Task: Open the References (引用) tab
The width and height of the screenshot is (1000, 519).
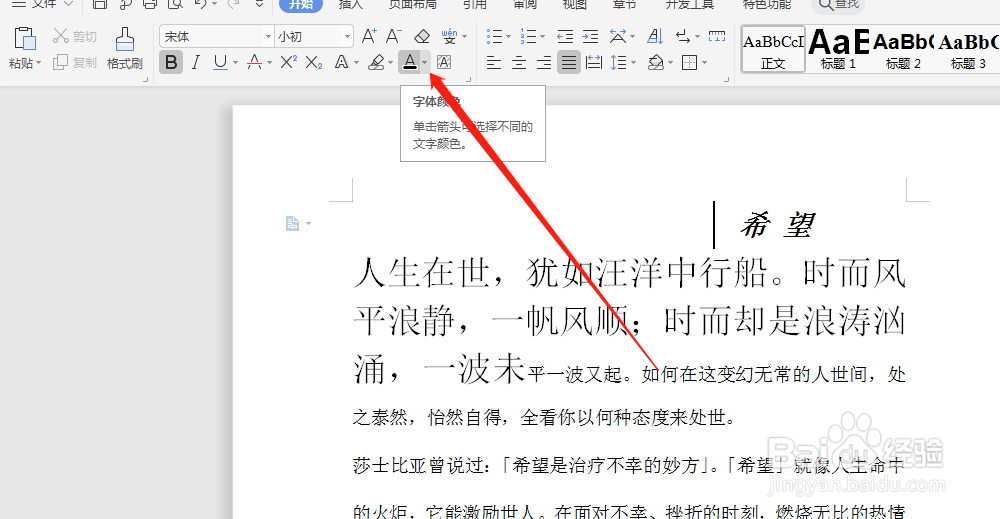Action: pos(474,4)
